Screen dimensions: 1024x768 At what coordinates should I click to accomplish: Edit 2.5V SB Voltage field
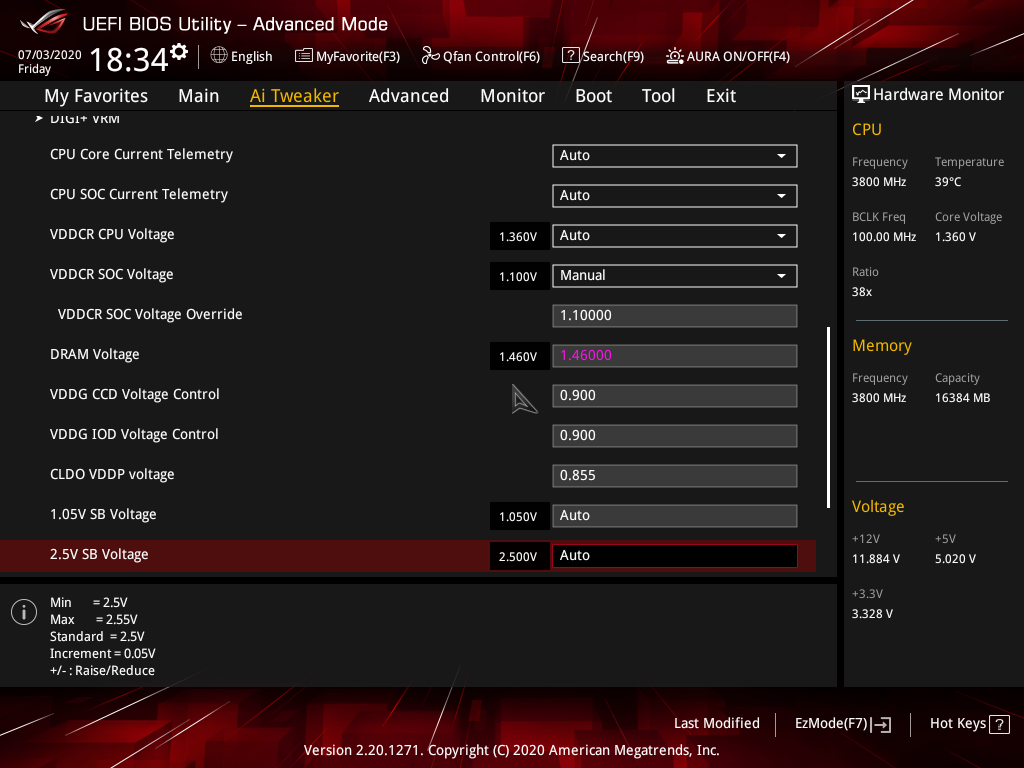point(675,555)
